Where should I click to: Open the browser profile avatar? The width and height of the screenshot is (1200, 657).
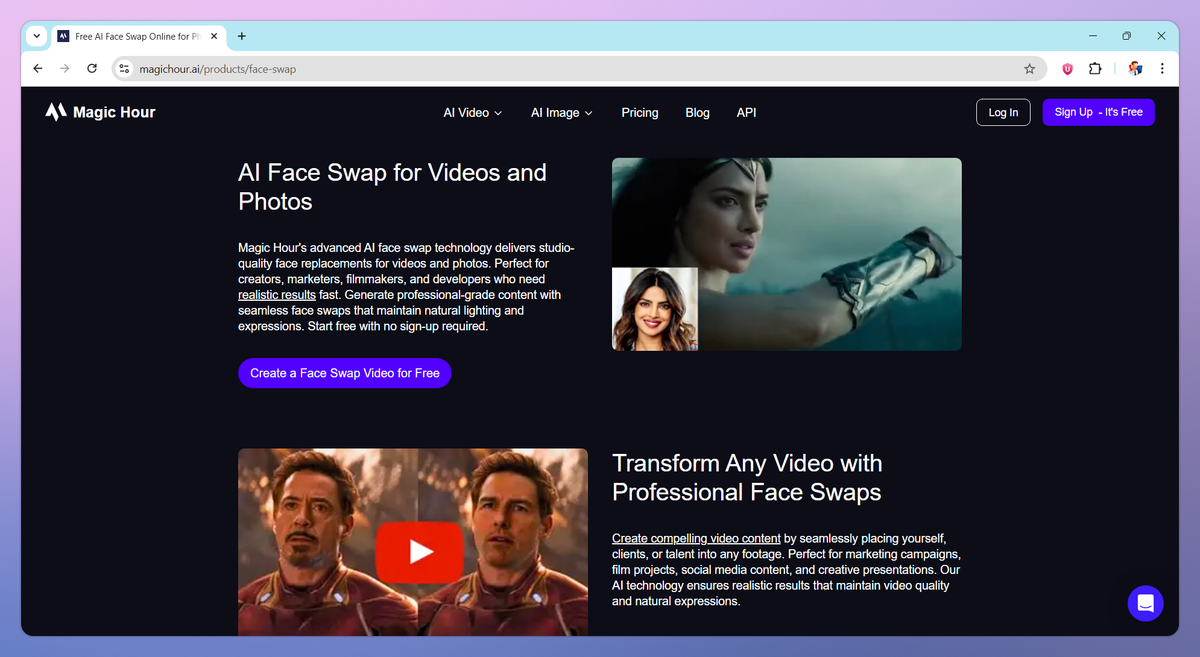1135,69
